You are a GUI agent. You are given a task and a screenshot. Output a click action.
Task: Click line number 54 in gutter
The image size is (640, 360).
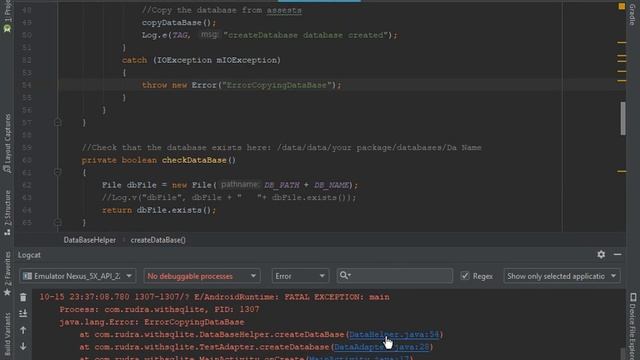(x=27, y=85)
